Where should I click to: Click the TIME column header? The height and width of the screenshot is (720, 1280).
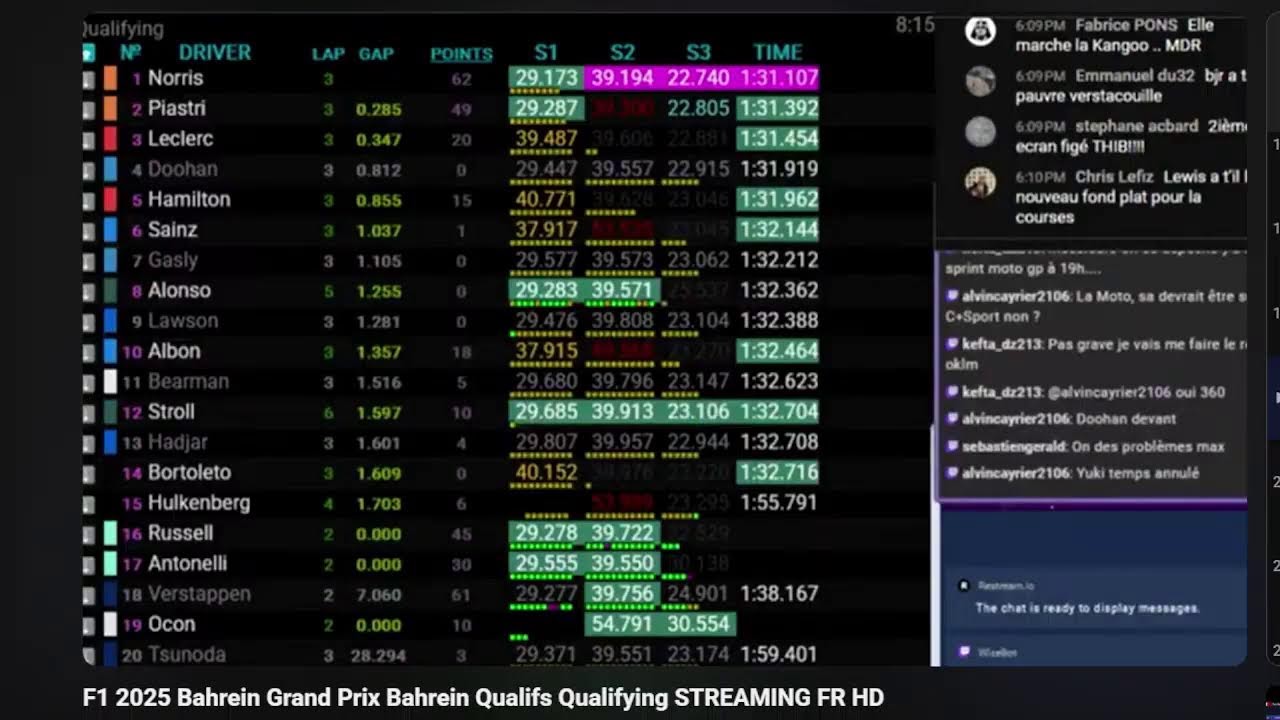coord(778,52)
